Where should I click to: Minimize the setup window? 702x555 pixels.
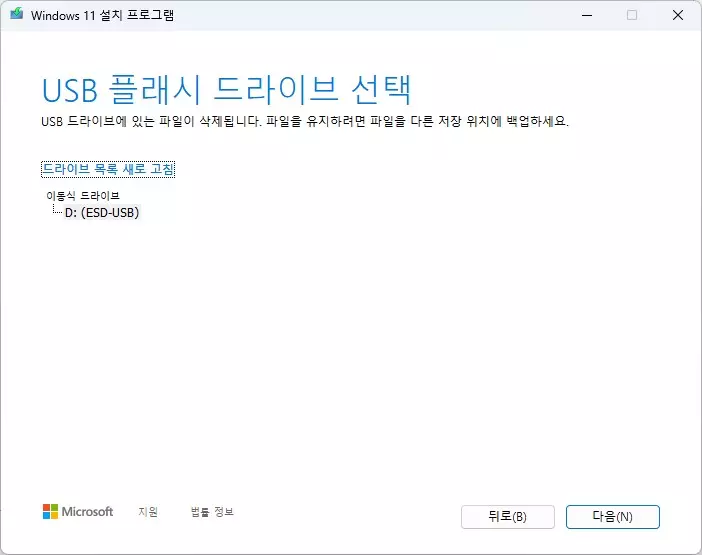coord(587,15)
